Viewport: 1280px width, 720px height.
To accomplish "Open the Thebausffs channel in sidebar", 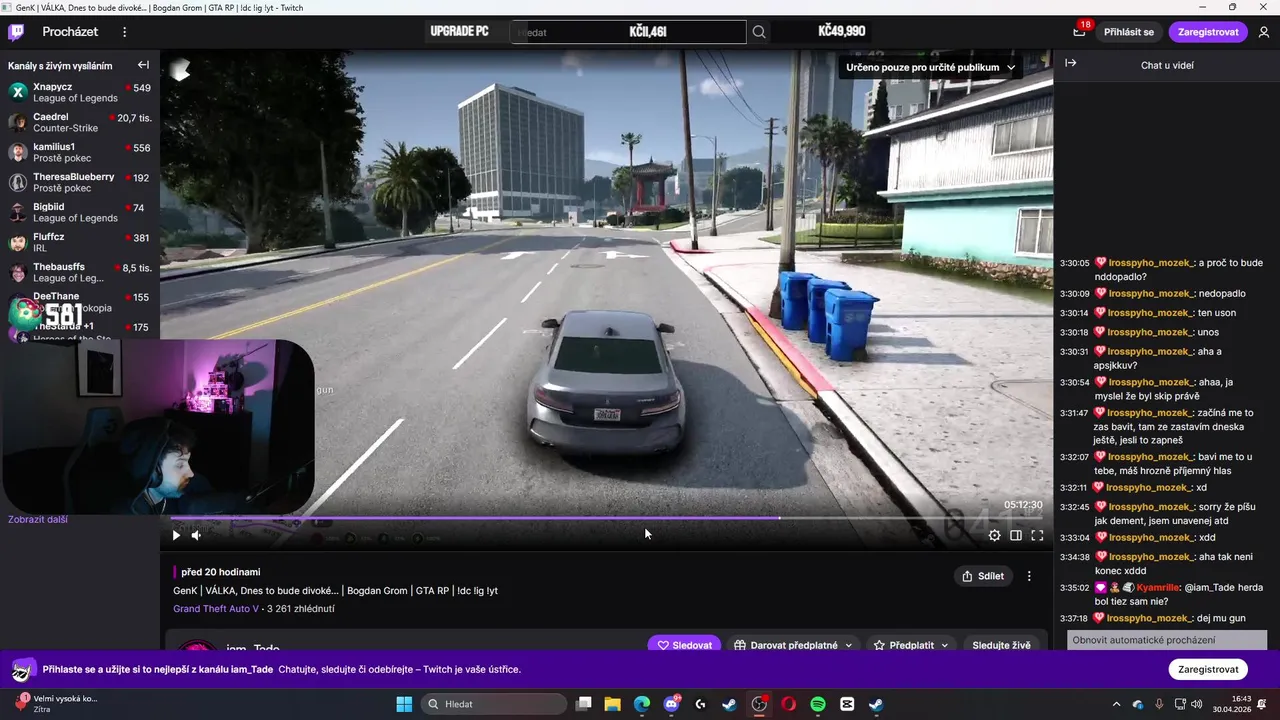I will pos(80,272).
